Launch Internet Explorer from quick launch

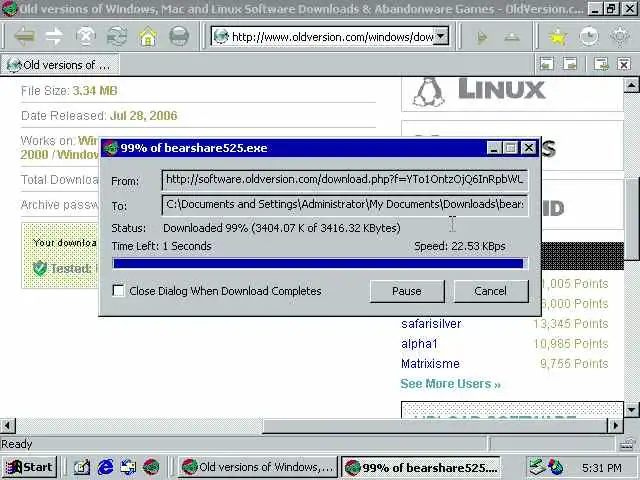pos(105,467)
